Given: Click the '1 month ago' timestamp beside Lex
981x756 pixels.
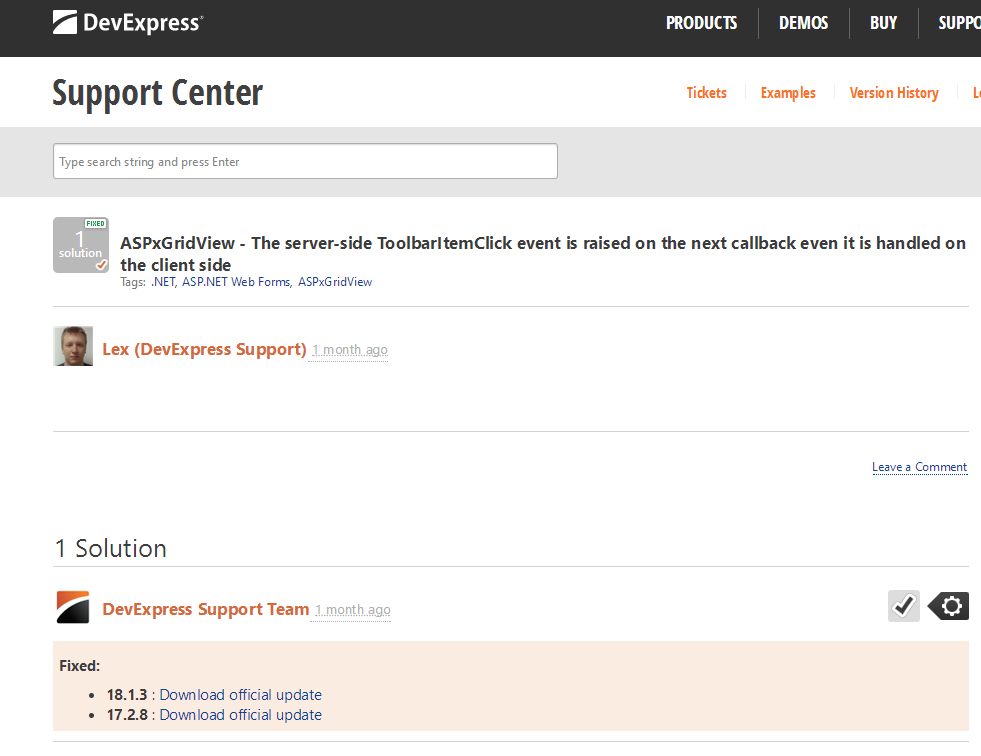Looking at the screenshot, I should point(350,350).
